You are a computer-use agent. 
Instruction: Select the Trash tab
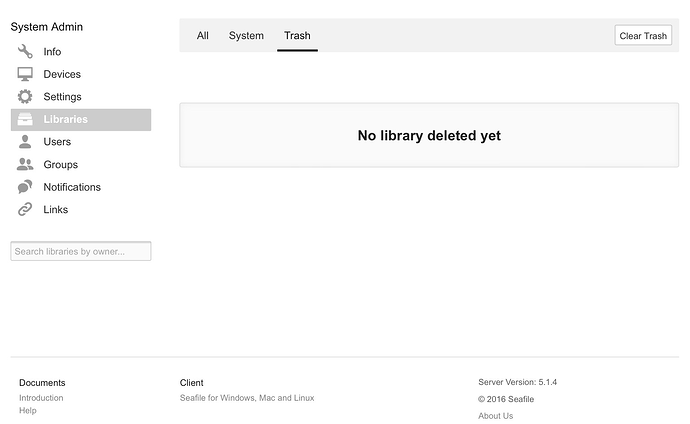click(297, 36)
